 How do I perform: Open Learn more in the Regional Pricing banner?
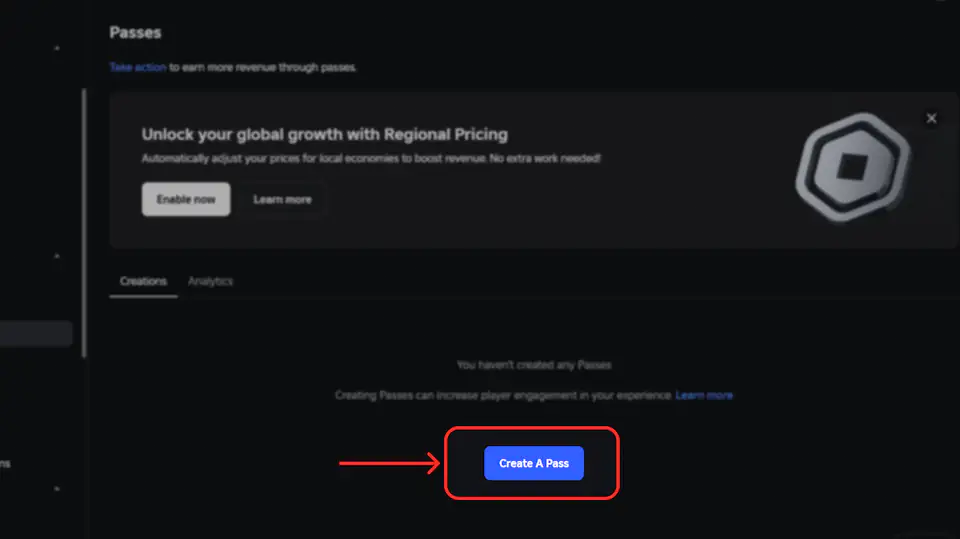[282, 199]
